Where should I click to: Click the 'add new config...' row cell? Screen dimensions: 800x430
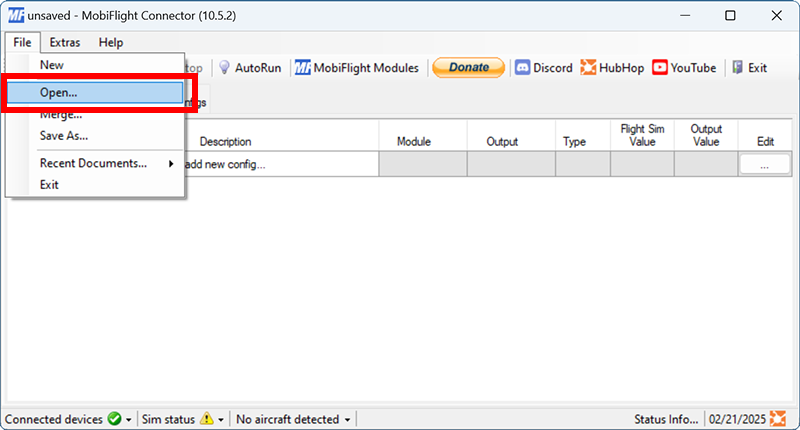coord(281,164)
